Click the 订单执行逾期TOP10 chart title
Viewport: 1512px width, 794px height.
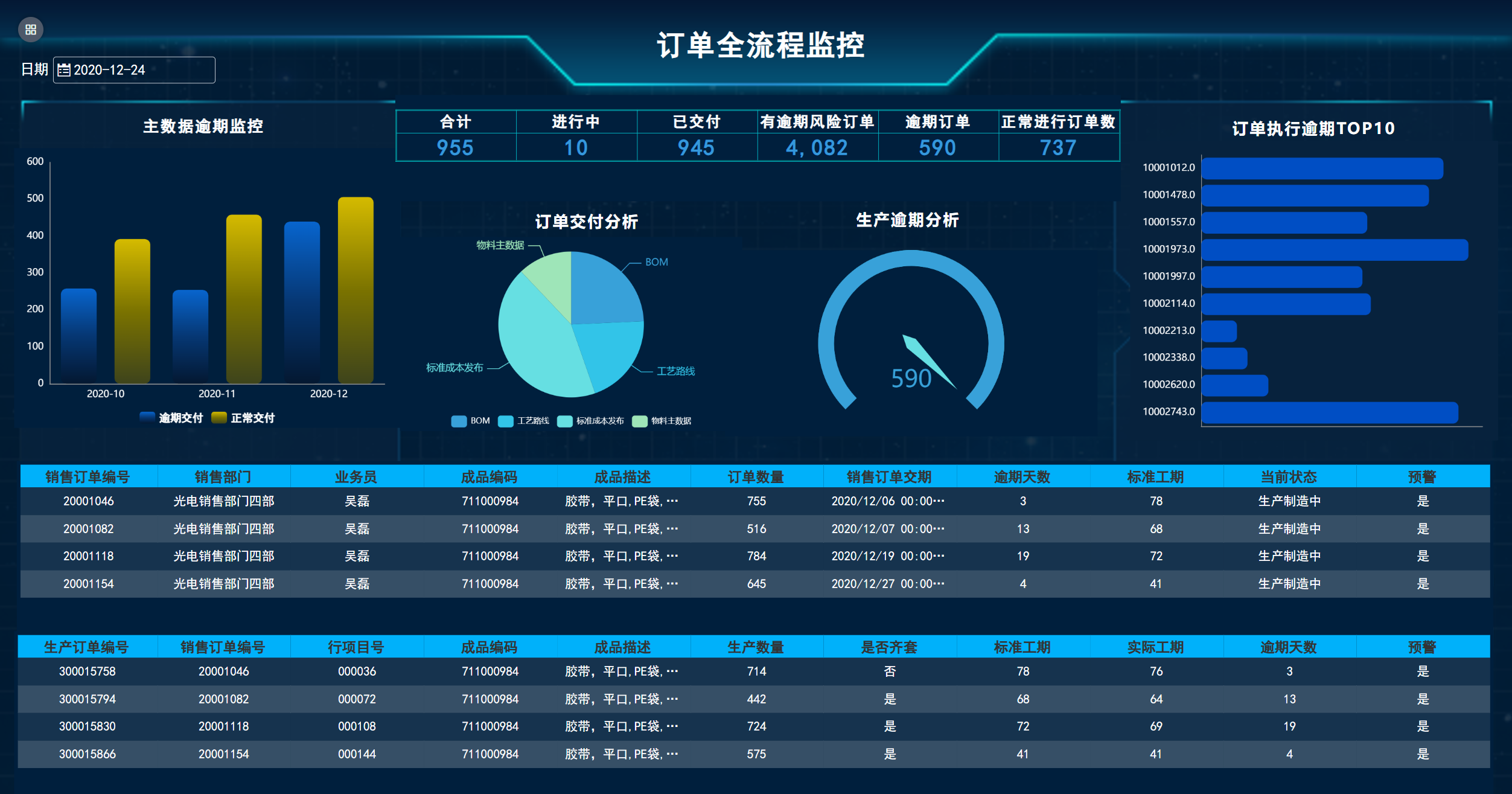point(1313,129)
